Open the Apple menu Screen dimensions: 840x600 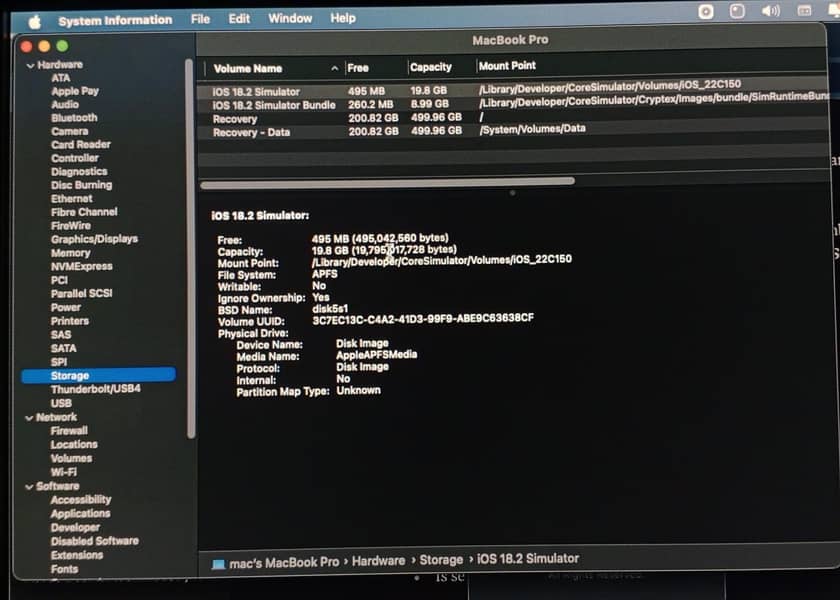[35, 22]
